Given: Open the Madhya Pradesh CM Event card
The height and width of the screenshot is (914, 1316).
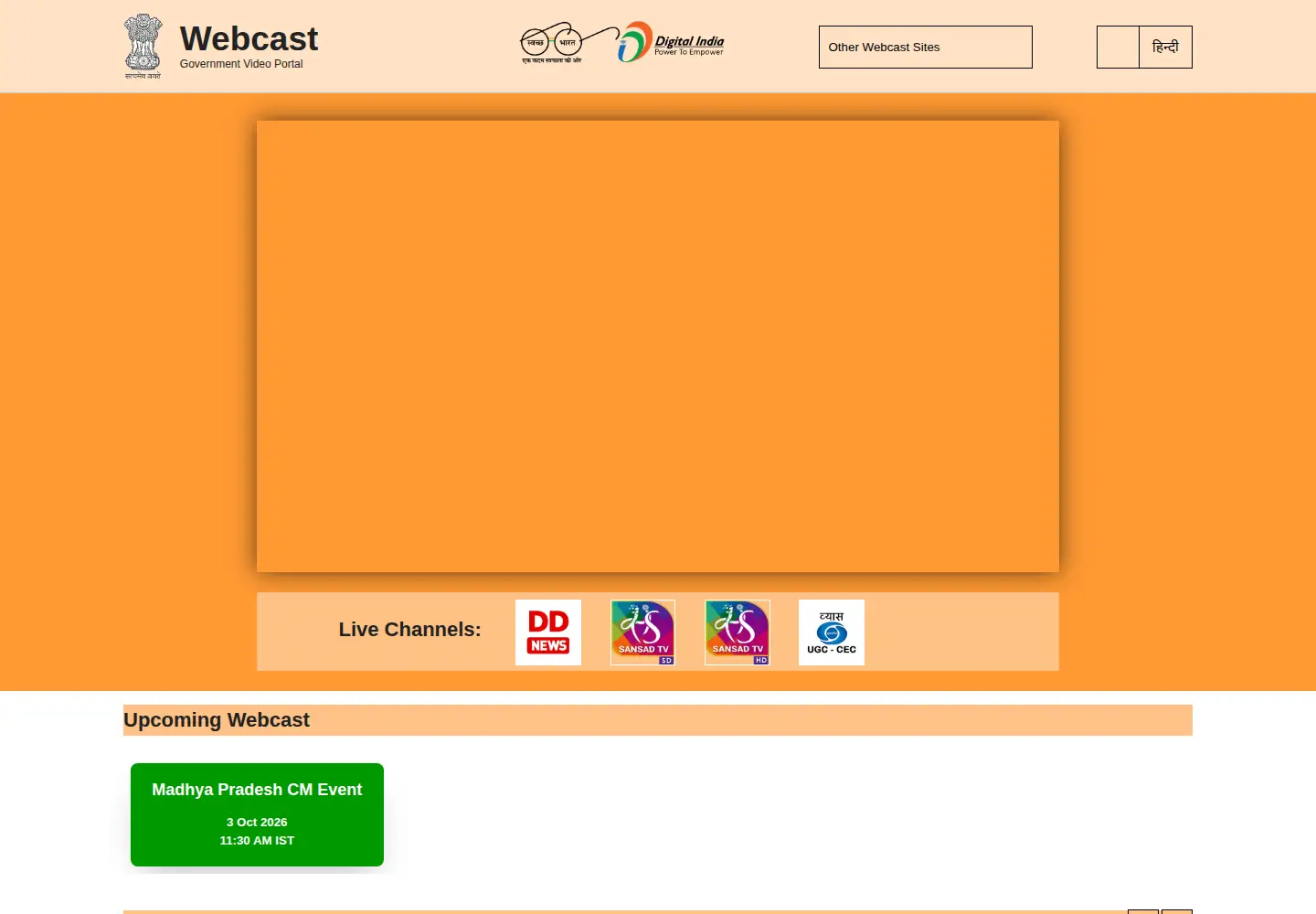Looking at the screenshot, I should pyautogui.click(x=257, y=814).
